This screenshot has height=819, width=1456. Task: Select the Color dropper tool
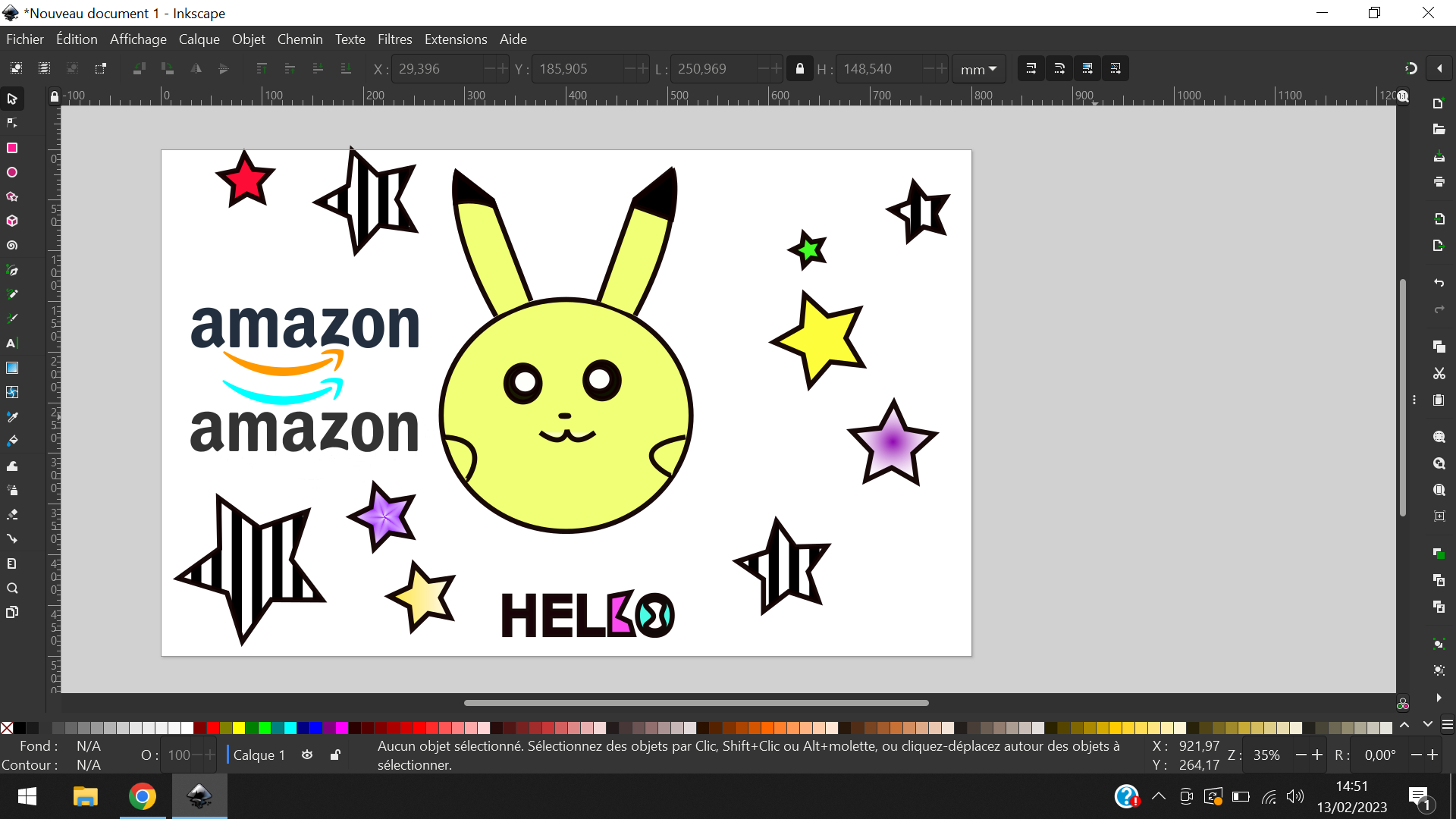(x=12, y=417)
